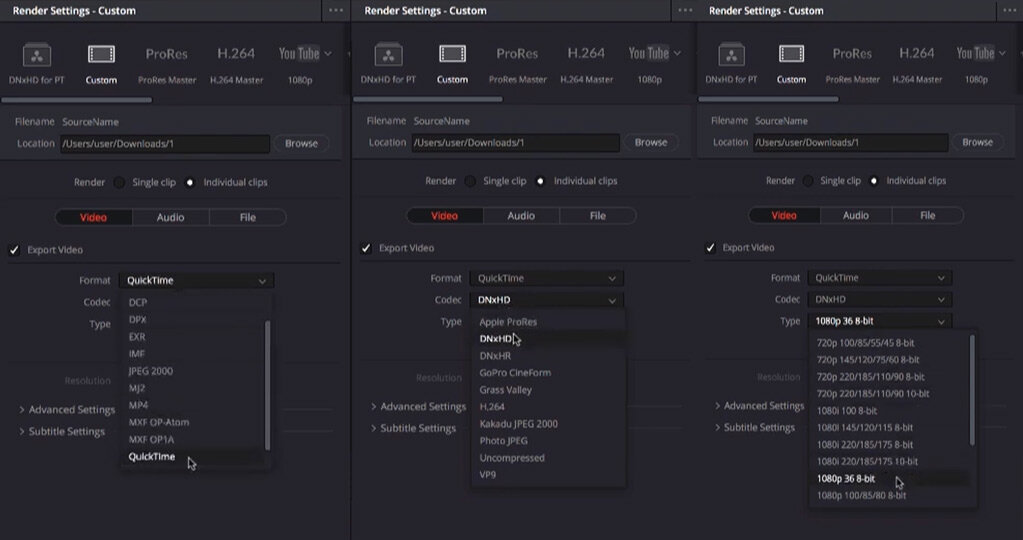Screen dimensions: 1023x540
Task: Pick H.264 from codec list
Action: [492, 407]
